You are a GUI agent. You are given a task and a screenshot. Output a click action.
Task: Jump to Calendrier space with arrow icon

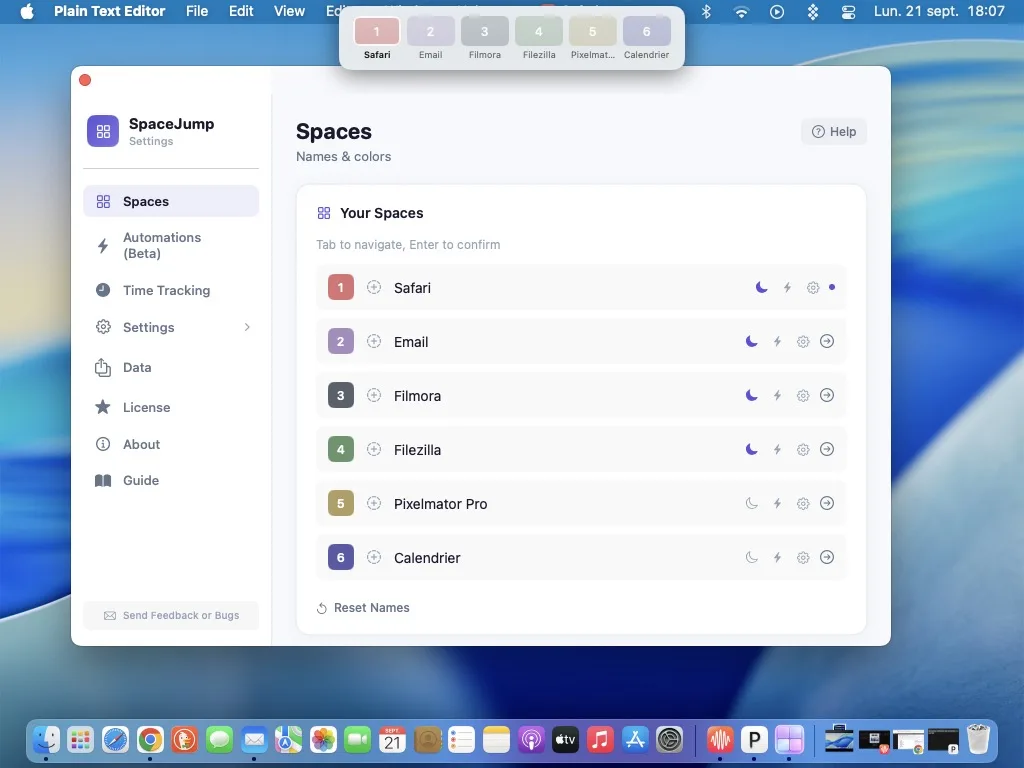pos(827,557)
